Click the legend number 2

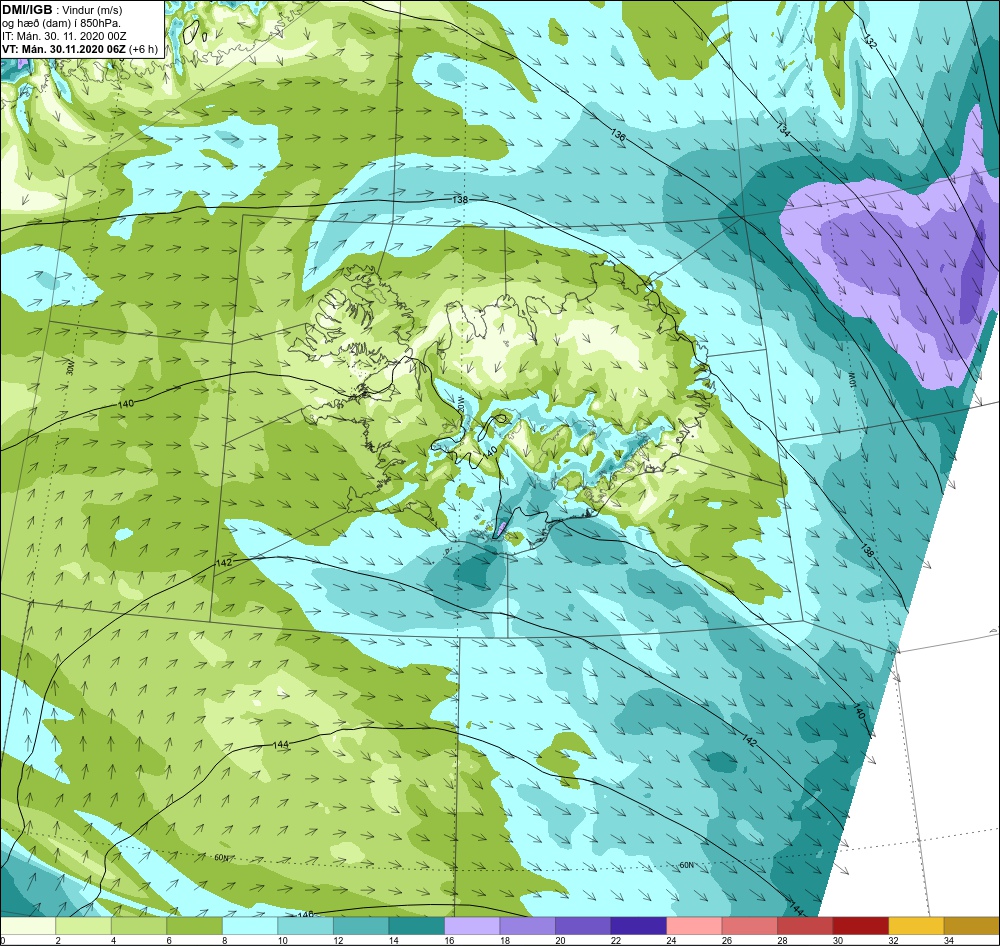click(58, 940)
